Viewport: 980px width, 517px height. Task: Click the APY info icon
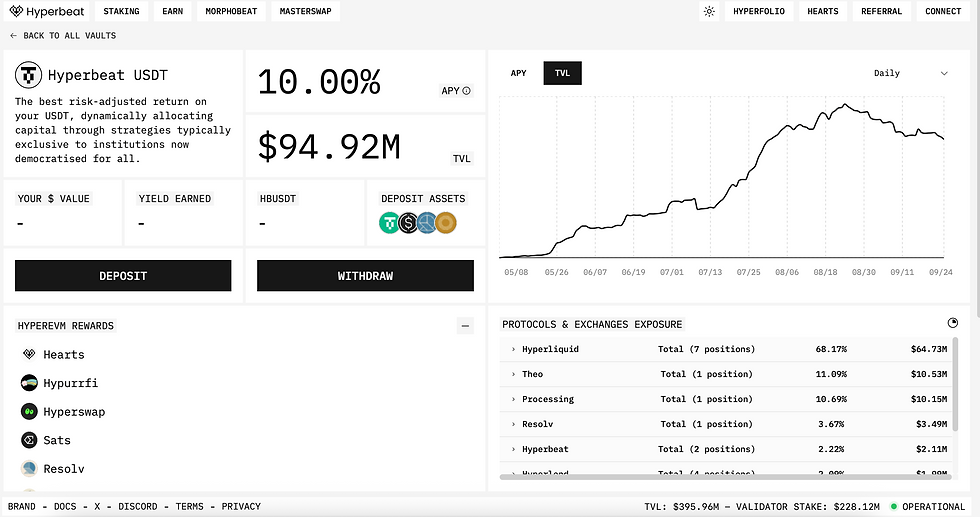pos(467,91)
